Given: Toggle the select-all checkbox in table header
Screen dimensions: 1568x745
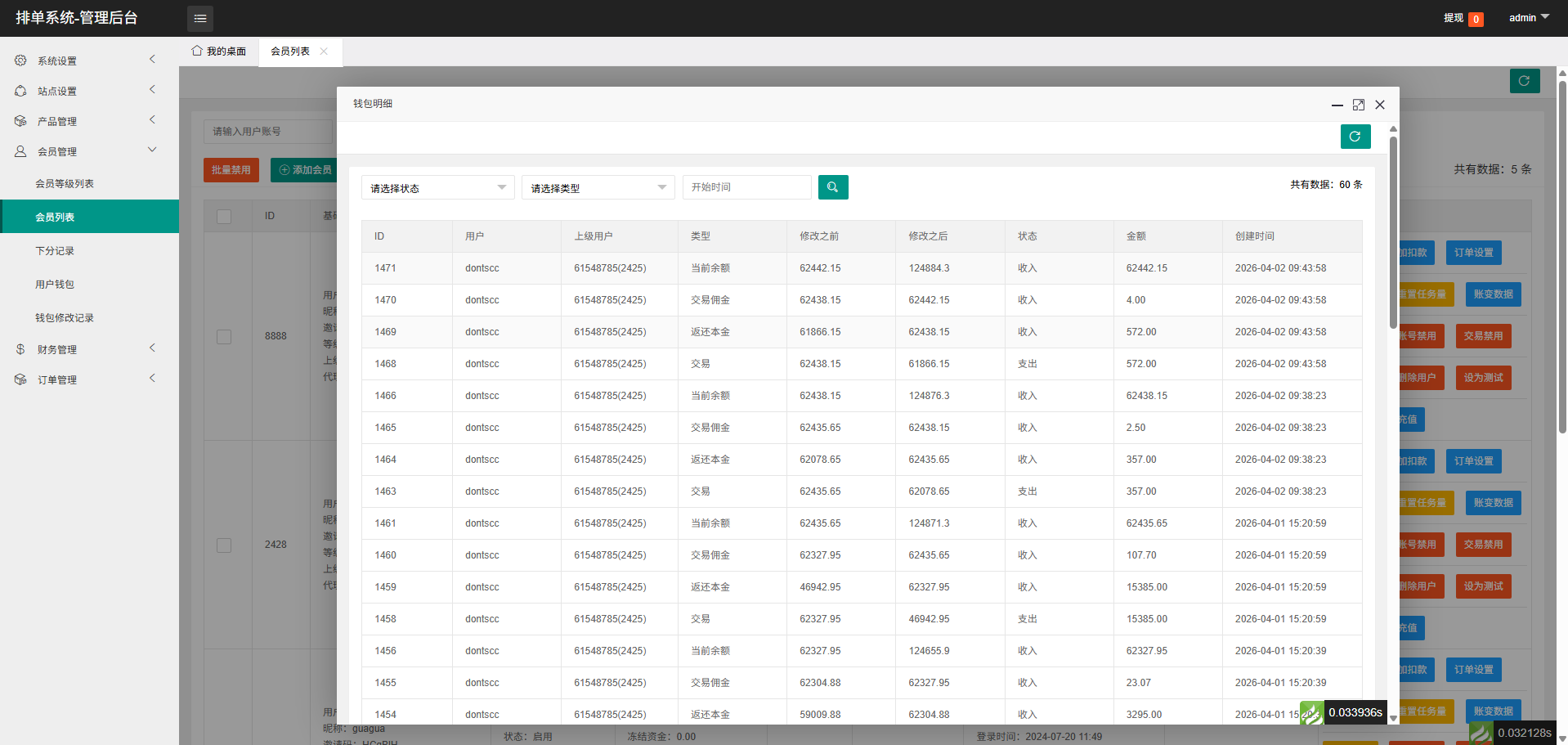Looking at the screenshot, I should coord(224,217).
